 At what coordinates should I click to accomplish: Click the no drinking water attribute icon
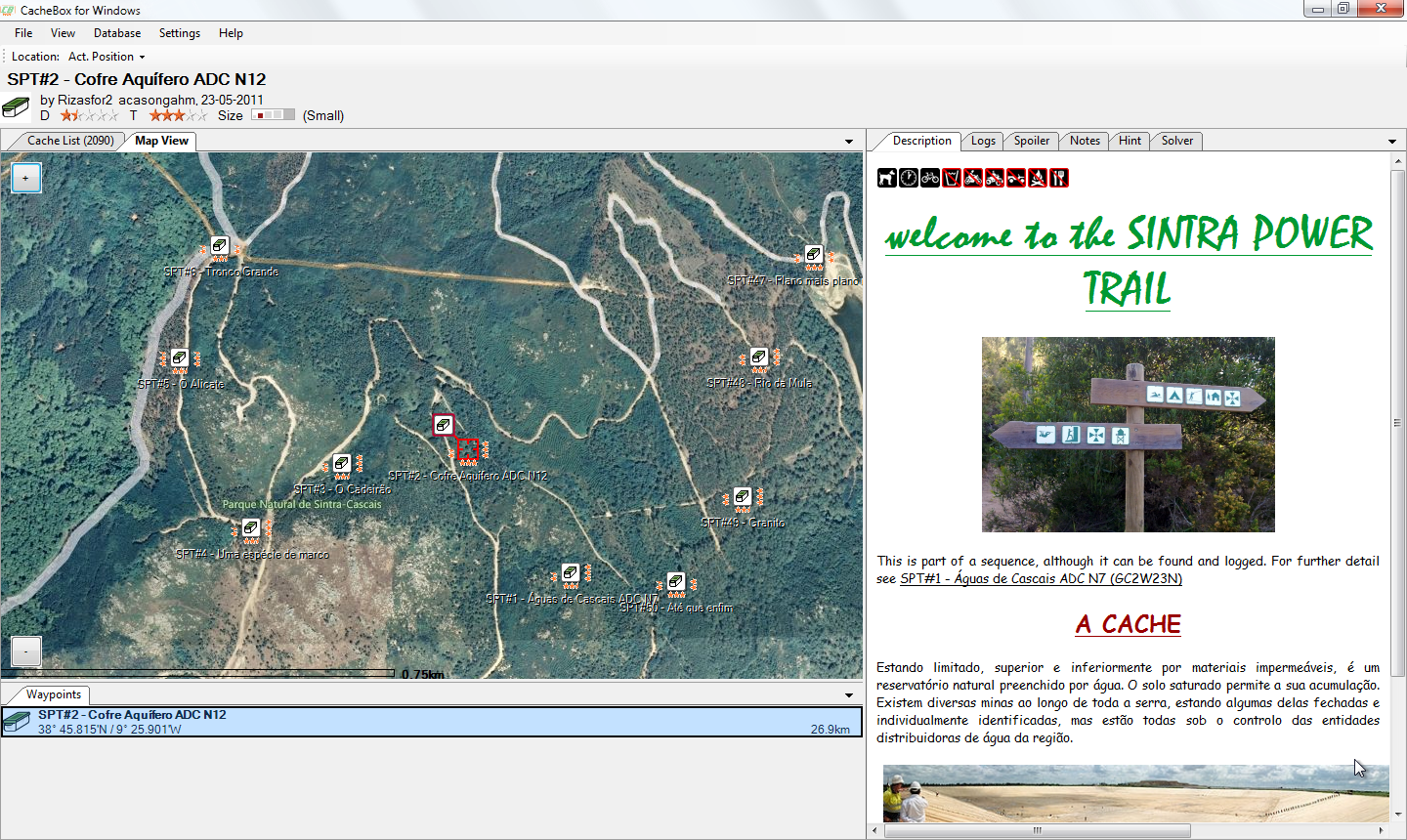click(952, 178)
